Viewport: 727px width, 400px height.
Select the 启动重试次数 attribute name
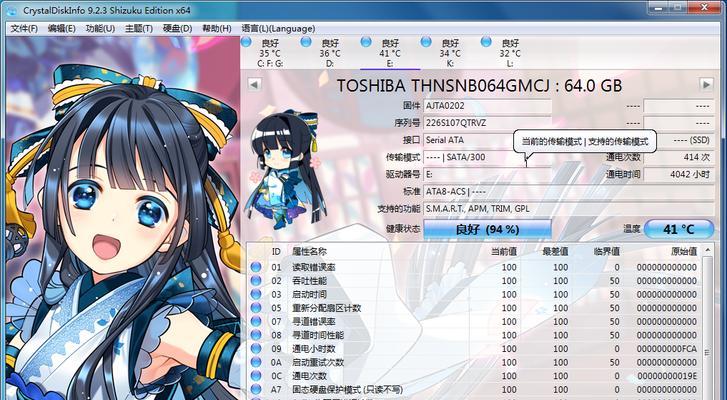coord(318,362)
